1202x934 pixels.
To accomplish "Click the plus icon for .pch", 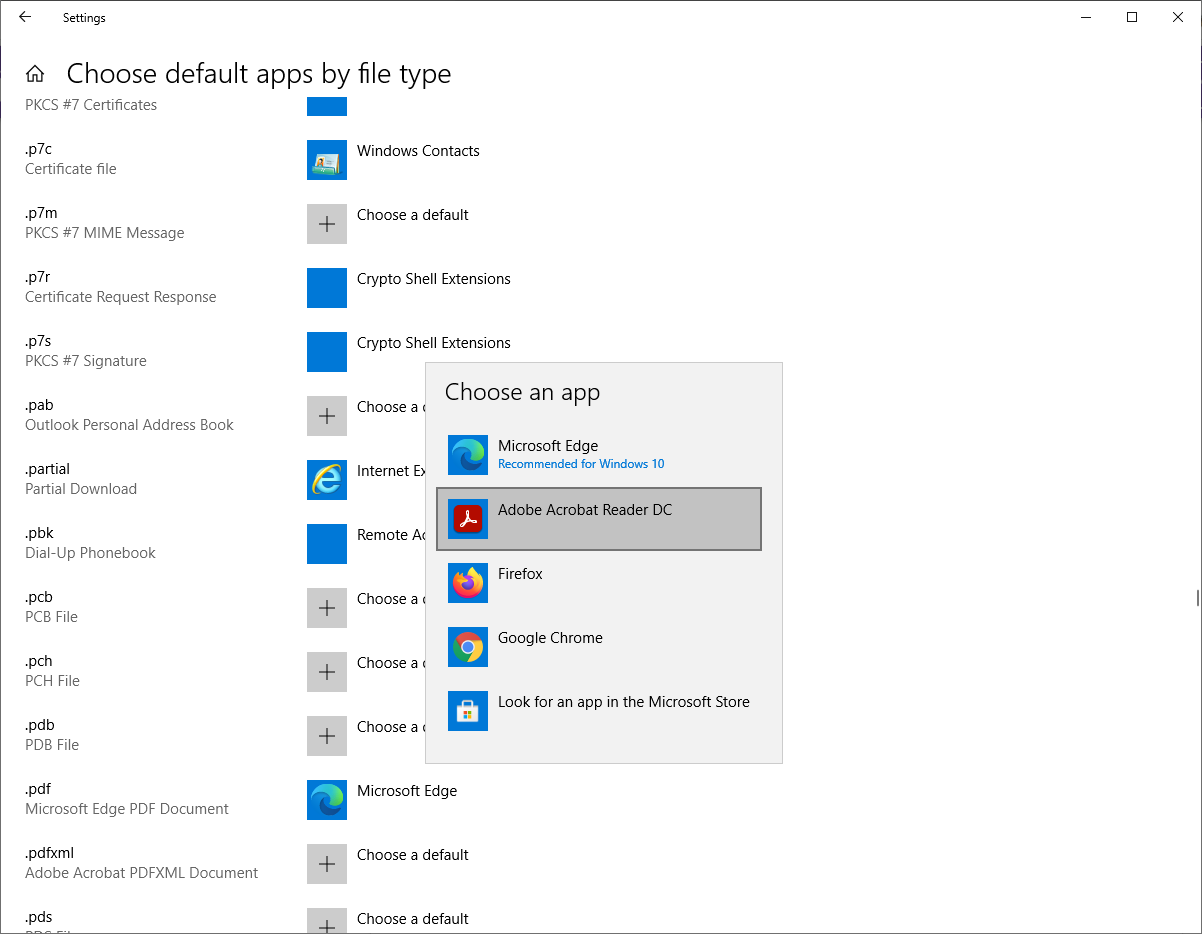I will (327, 672).
